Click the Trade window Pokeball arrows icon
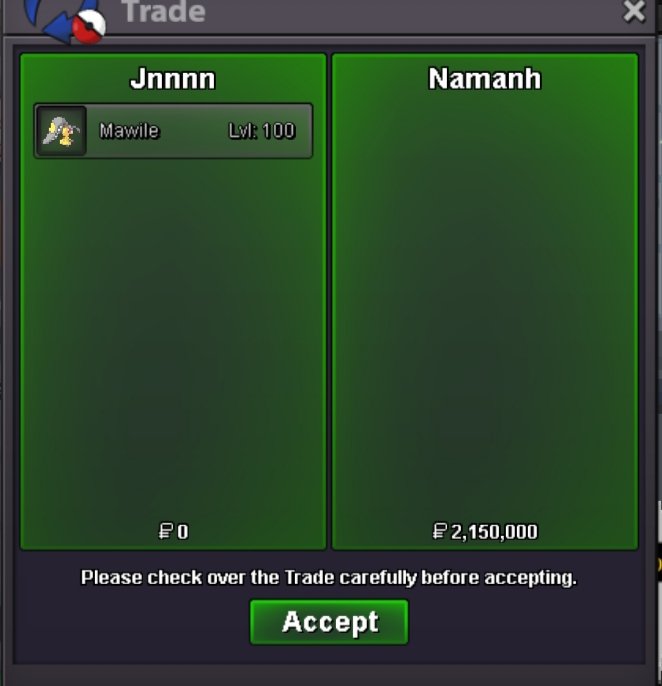 [65, 21]
